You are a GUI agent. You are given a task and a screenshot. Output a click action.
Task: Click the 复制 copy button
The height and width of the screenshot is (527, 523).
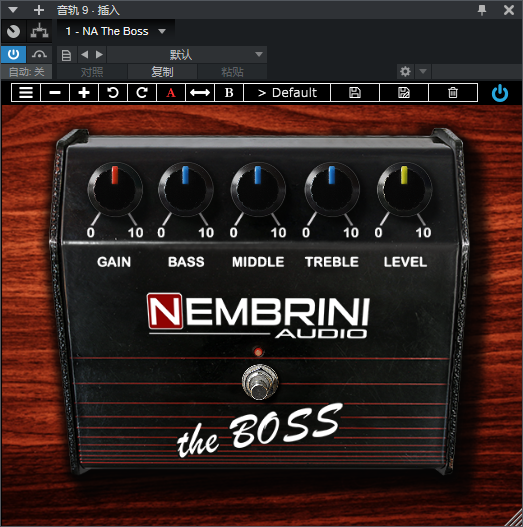(162, 72)
